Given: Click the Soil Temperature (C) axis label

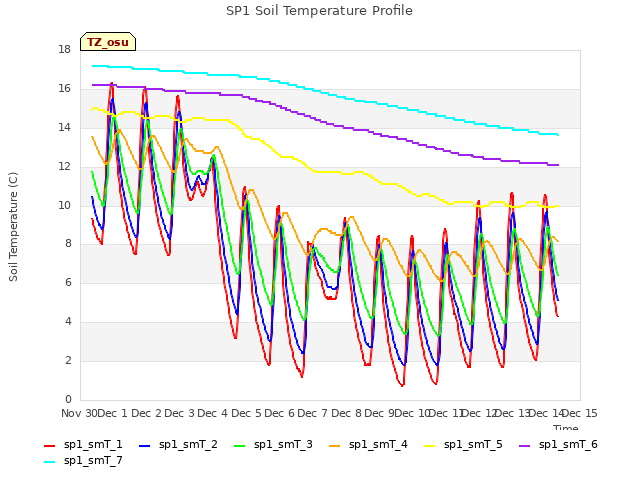Looking at the screenshot, I should (x=13, y=227).
